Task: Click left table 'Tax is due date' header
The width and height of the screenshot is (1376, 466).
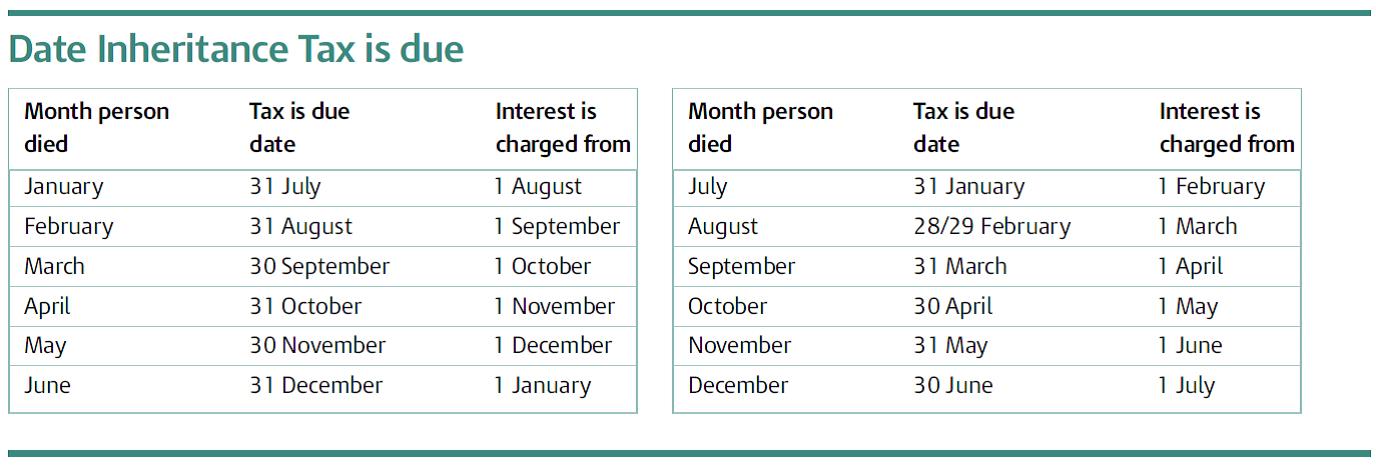Action: (299, 128)
